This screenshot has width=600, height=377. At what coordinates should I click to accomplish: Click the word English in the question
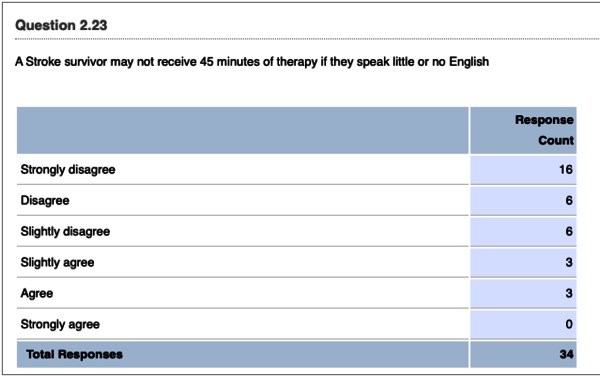click(469, 62)
